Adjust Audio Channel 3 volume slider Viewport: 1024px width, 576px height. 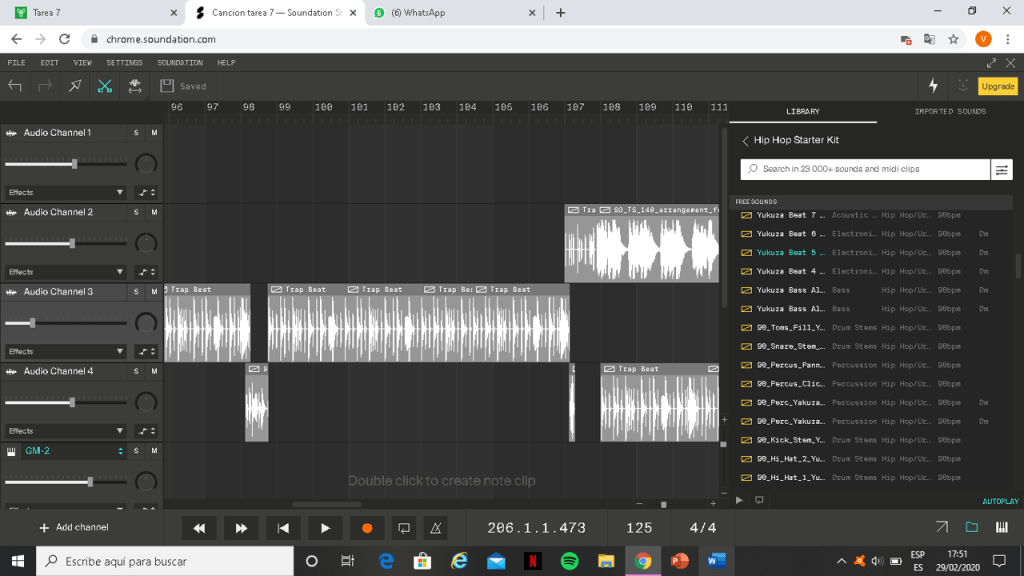pos(33,322)
